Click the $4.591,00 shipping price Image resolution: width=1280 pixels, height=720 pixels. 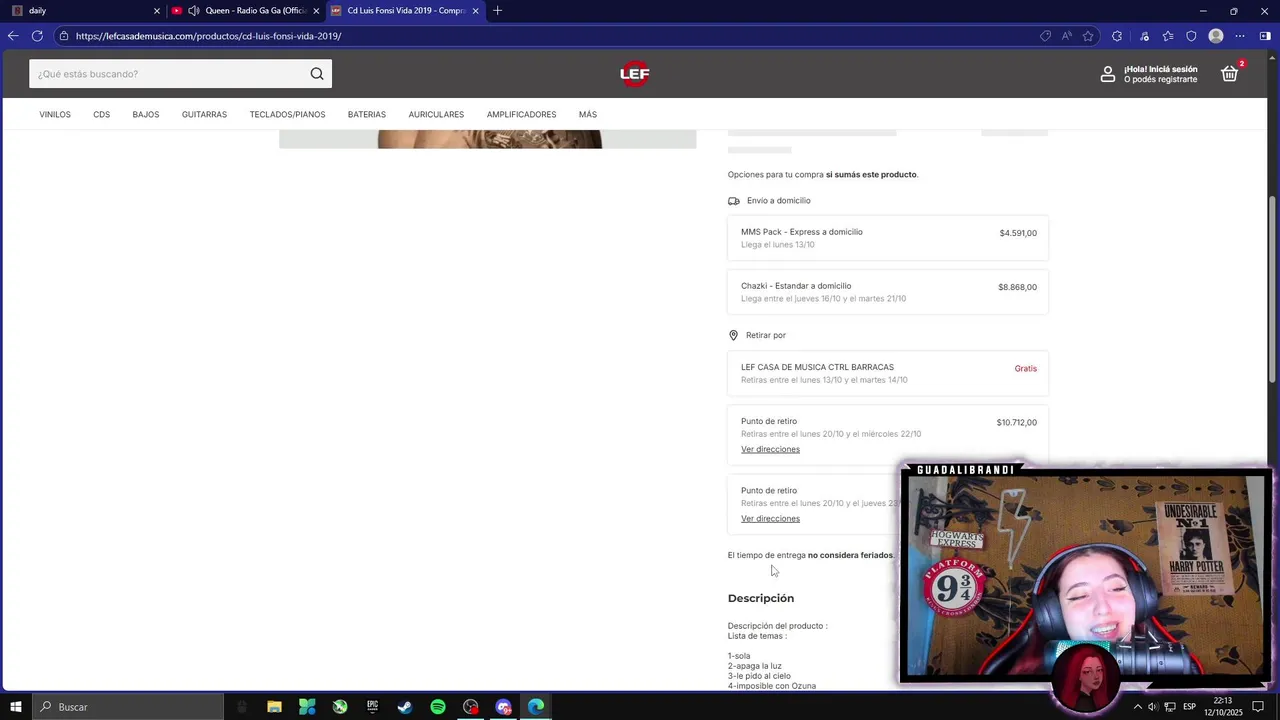coord(1018,233)
